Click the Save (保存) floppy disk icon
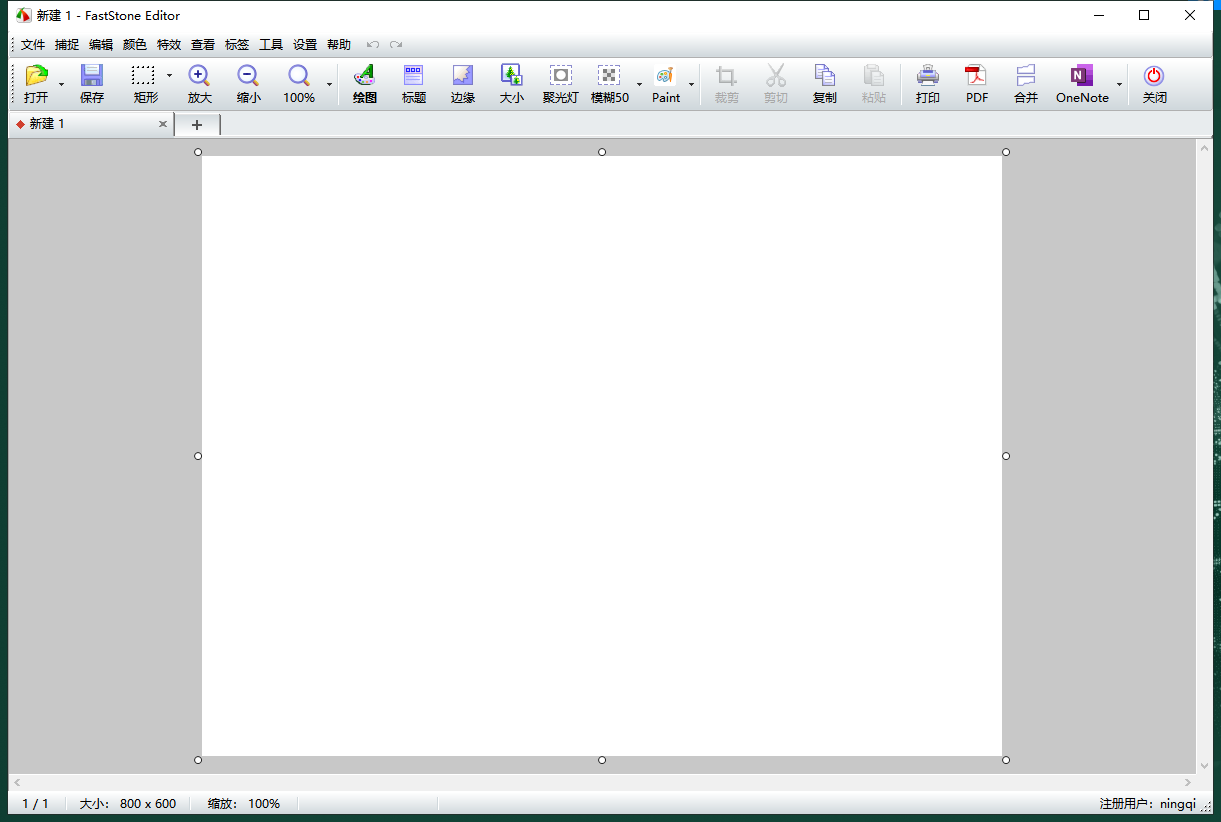The width and height of the screenshot is (1221, 822). [x=92, y=83]
